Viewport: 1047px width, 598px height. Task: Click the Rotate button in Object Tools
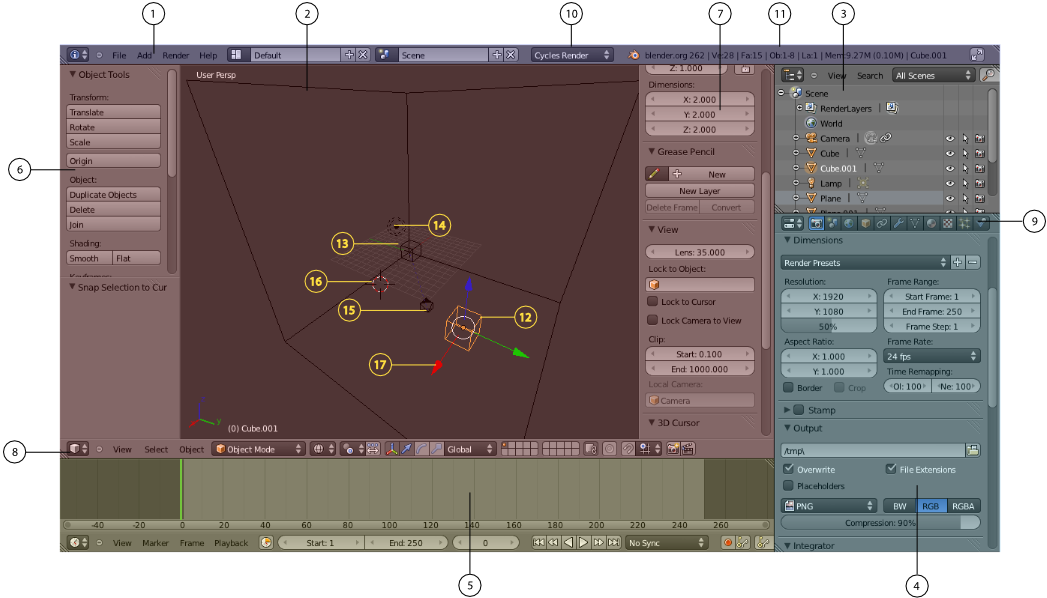(114, 127)
